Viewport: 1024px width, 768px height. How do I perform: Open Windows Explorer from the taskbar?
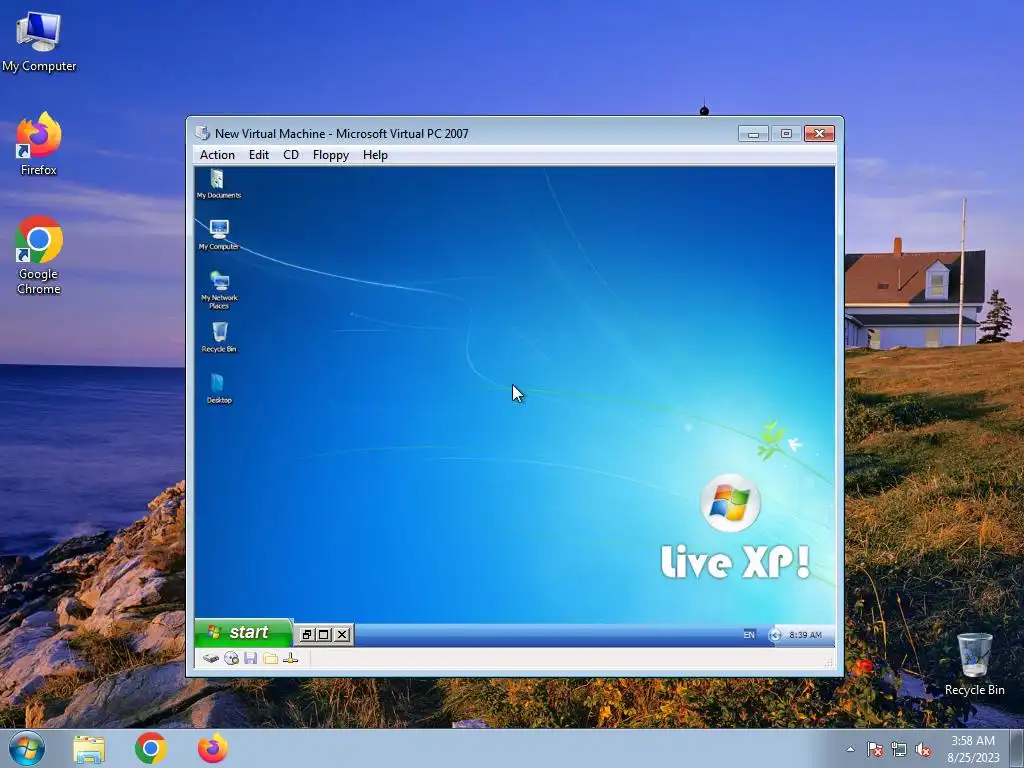(89, 749)
